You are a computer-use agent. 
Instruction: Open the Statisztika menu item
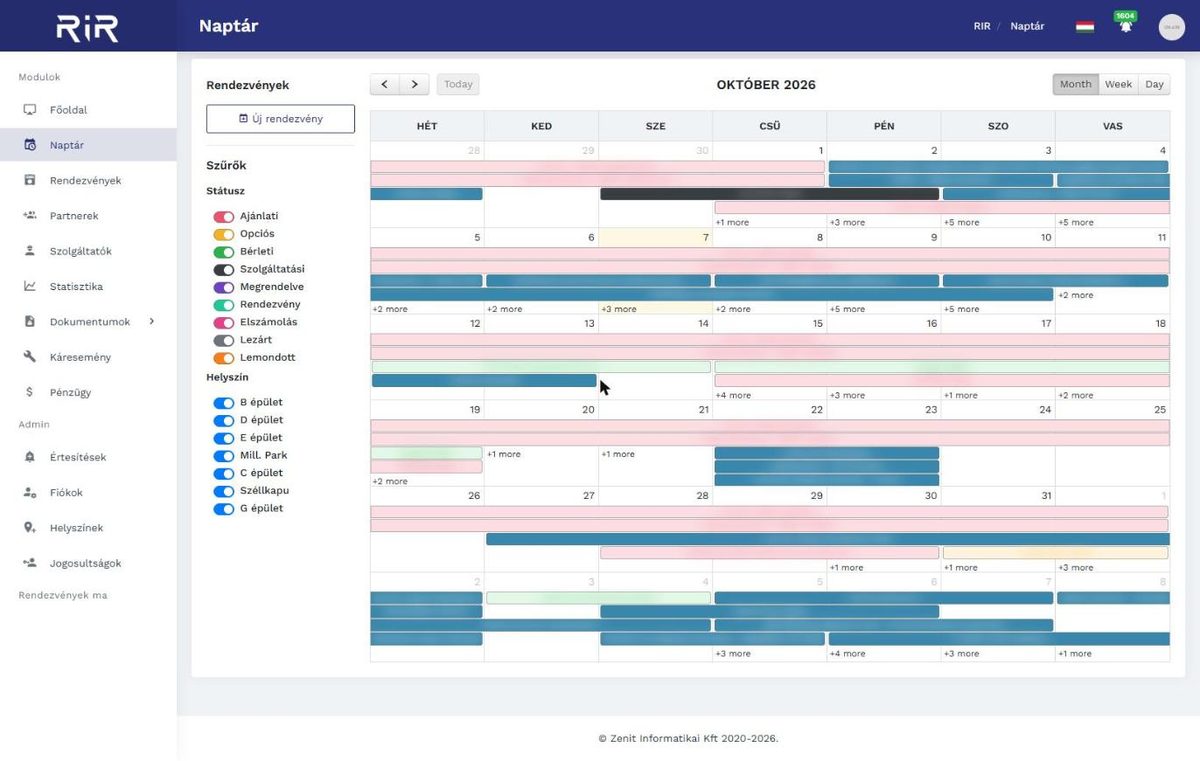[76, 286]
